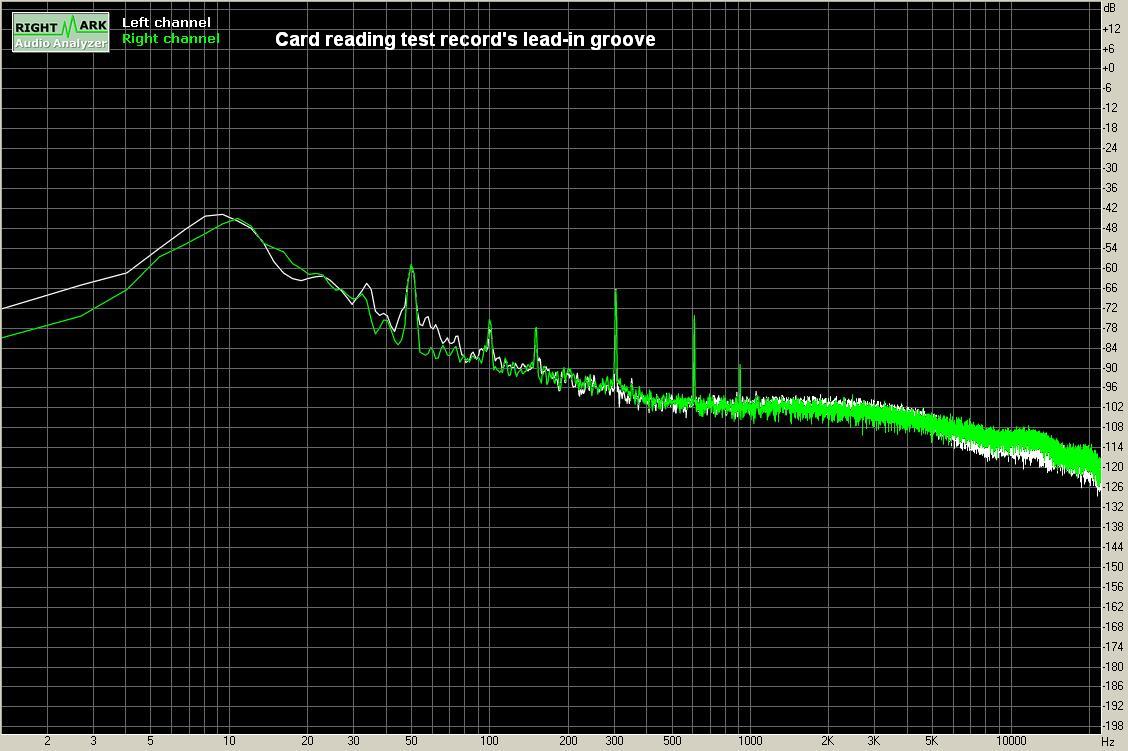Click the +12 dB axis label
Screen dimensions: 1128x751
1111,29
